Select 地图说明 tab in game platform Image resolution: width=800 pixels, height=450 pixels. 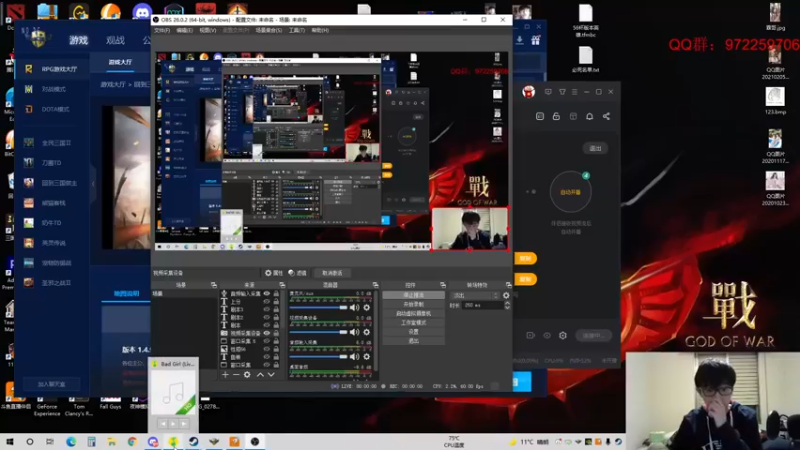[x=126, y=293]
